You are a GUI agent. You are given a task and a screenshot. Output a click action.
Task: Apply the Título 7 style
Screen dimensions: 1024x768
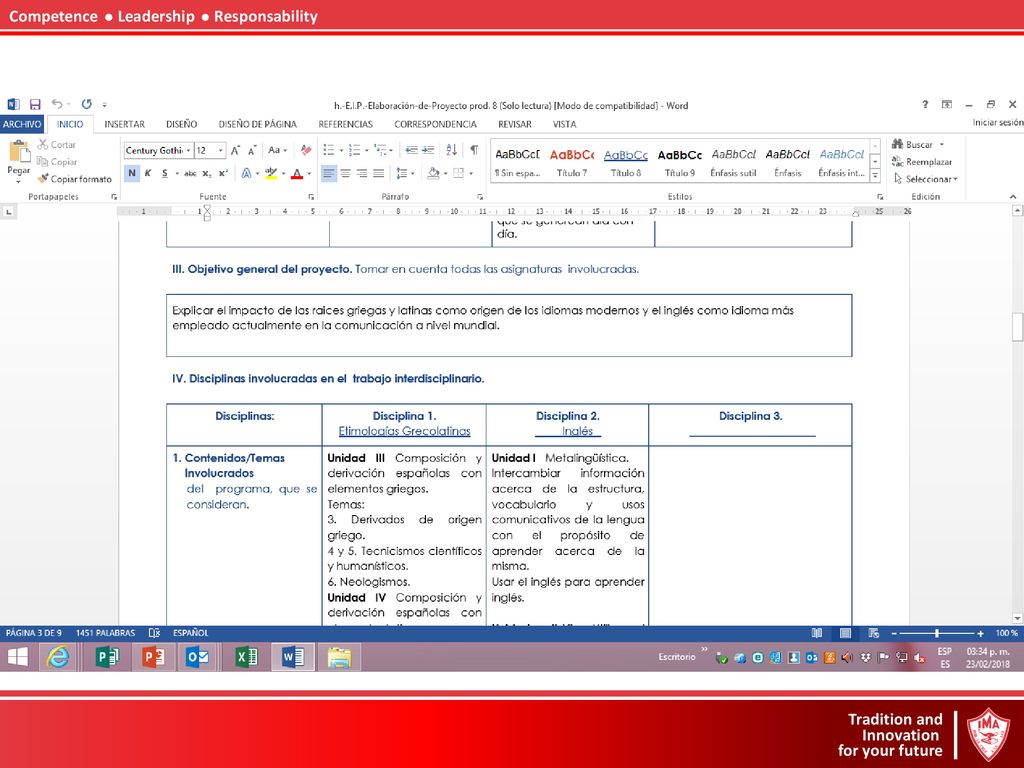coord(571,162)
